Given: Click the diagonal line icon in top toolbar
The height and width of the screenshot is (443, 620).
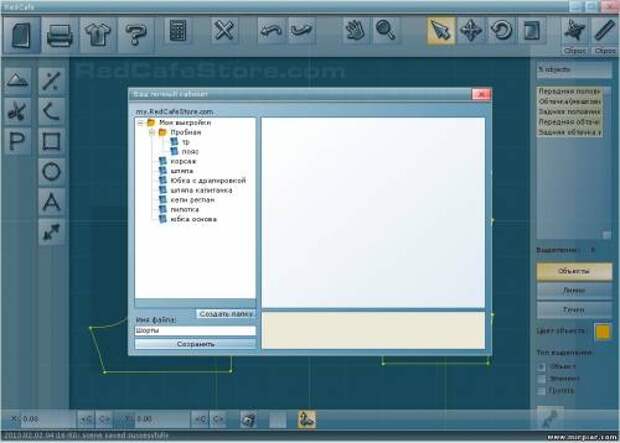Looking at the screenshot, I should (605, 30).
